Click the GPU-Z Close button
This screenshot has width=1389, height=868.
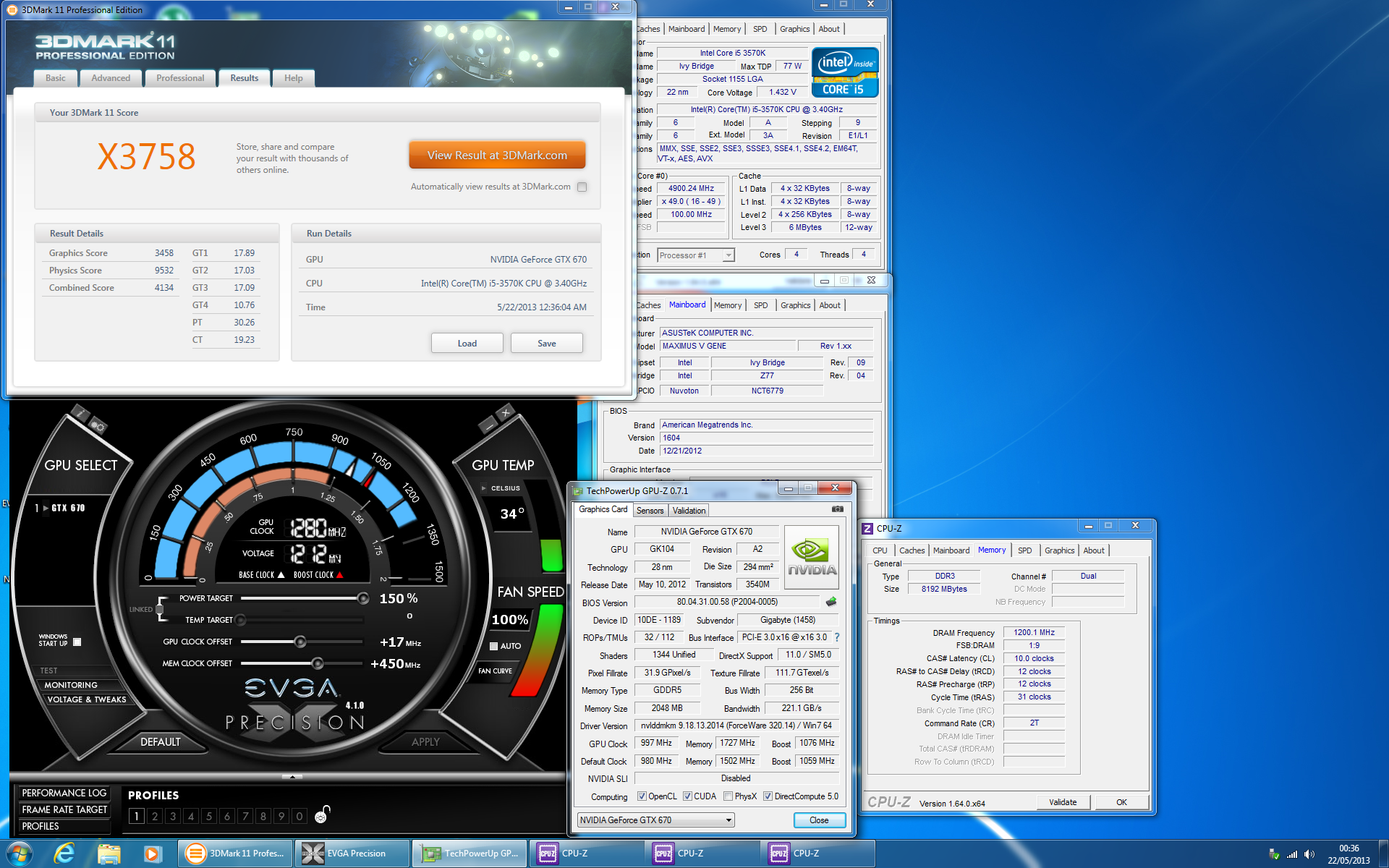point(819,820)
